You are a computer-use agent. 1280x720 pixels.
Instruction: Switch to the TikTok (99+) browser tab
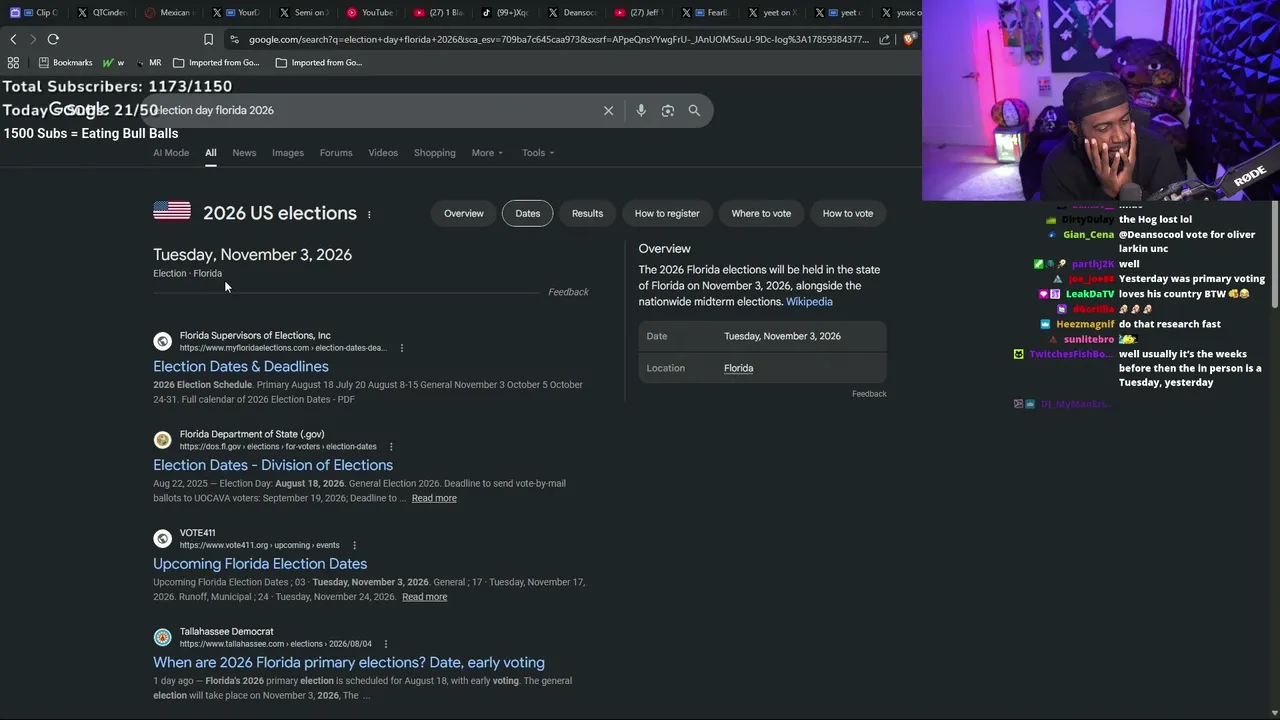(505, 13)
